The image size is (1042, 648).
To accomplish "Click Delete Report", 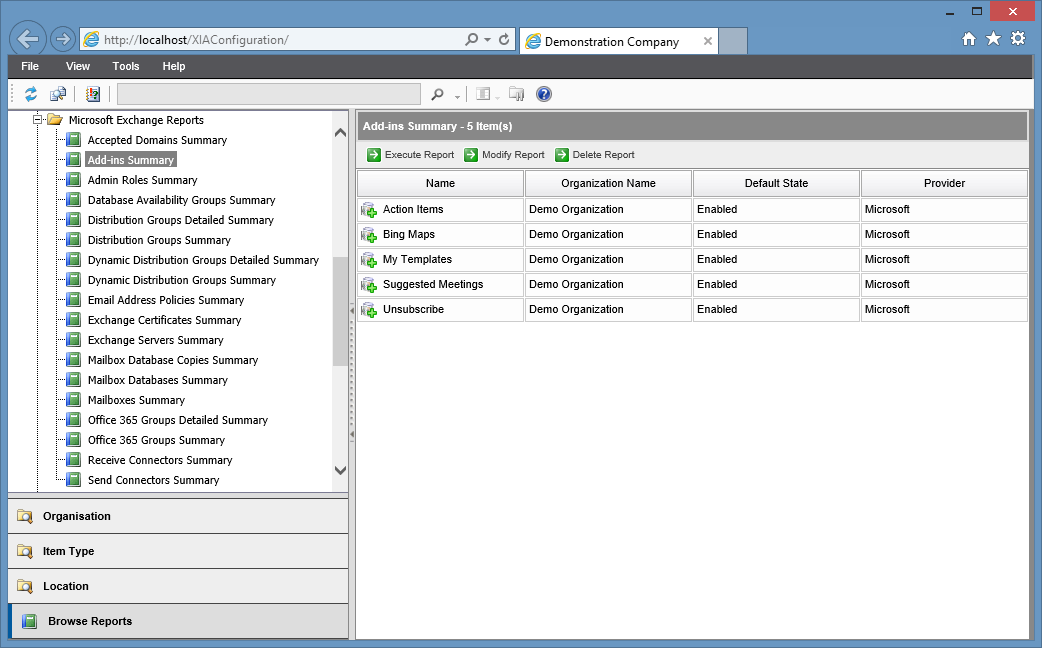I will tap(595, 154).
